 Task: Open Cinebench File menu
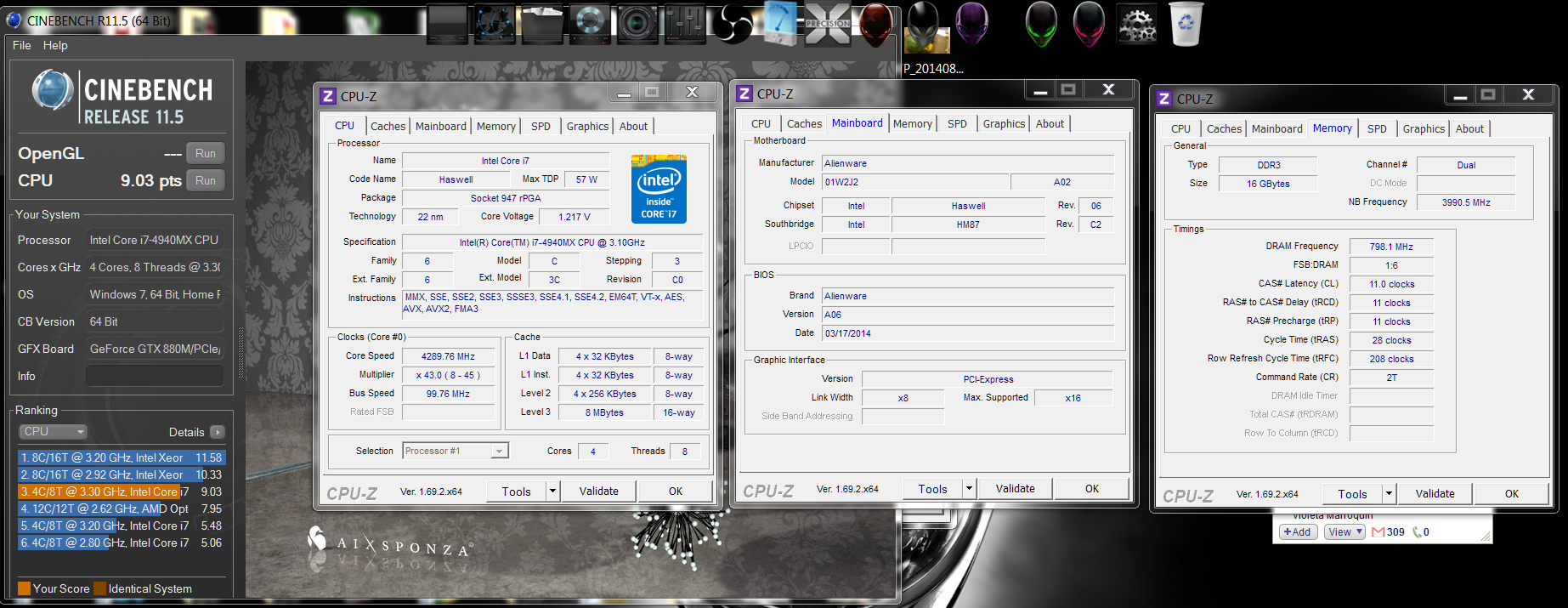click(x=21, y=45)
